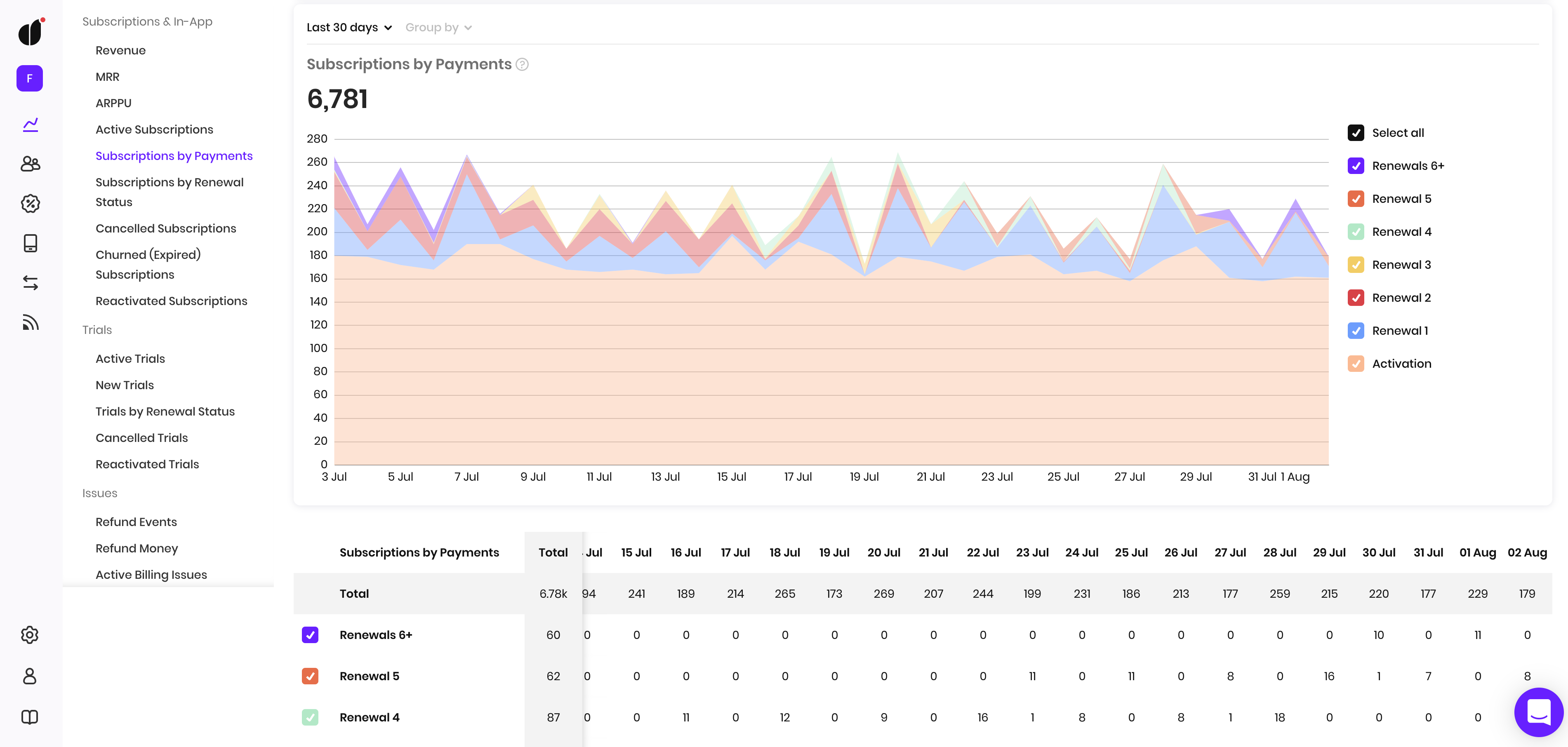Toggle Renewal 4 table row checkbox

coord(310,717)
